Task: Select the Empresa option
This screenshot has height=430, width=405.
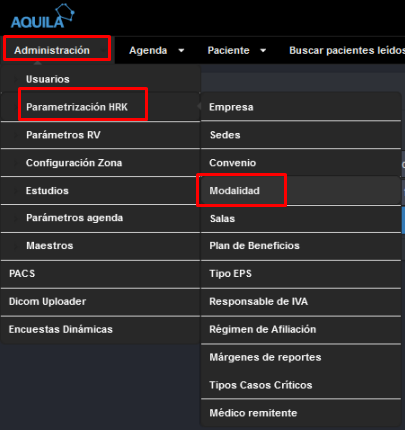Action: click(x=301, y=107)
